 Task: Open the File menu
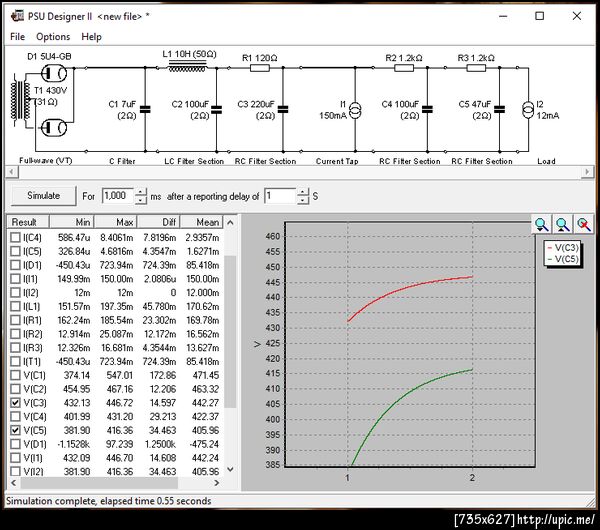18,37
